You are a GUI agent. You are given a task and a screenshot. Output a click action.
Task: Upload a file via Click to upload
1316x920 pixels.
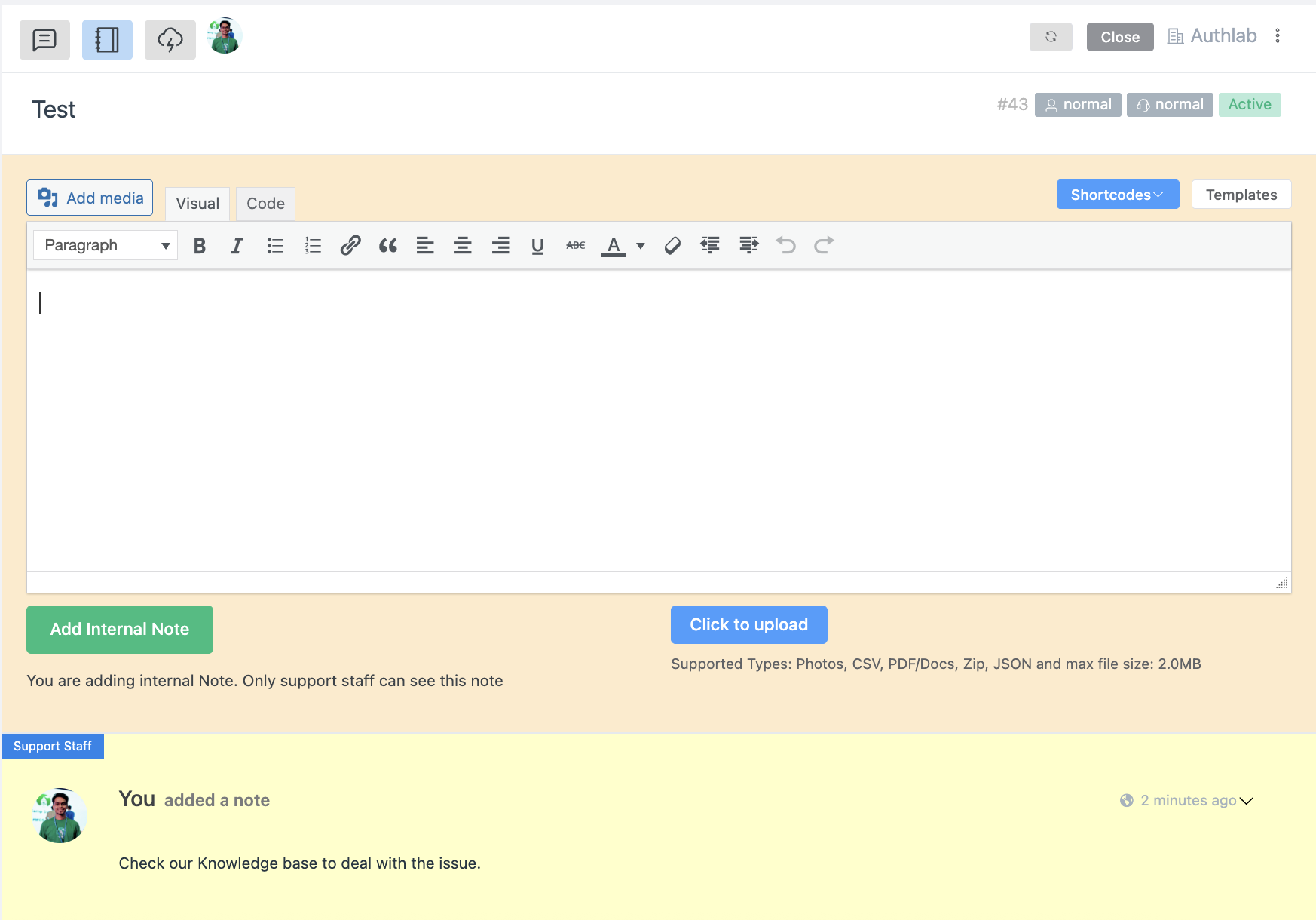pos(748,624)
